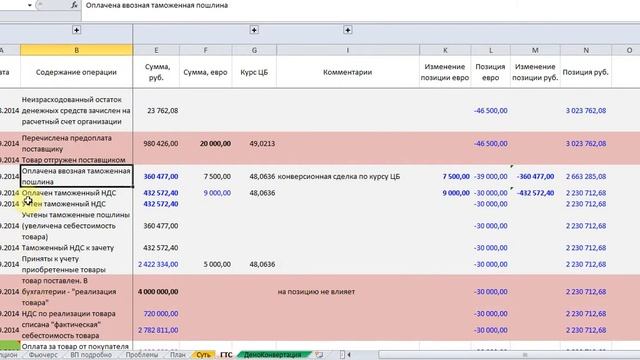The height and width of the screenshot is (360, 640).
Task: Select cell with value 5 000,00
Action: pyautogui.click(x=205, y=264)
